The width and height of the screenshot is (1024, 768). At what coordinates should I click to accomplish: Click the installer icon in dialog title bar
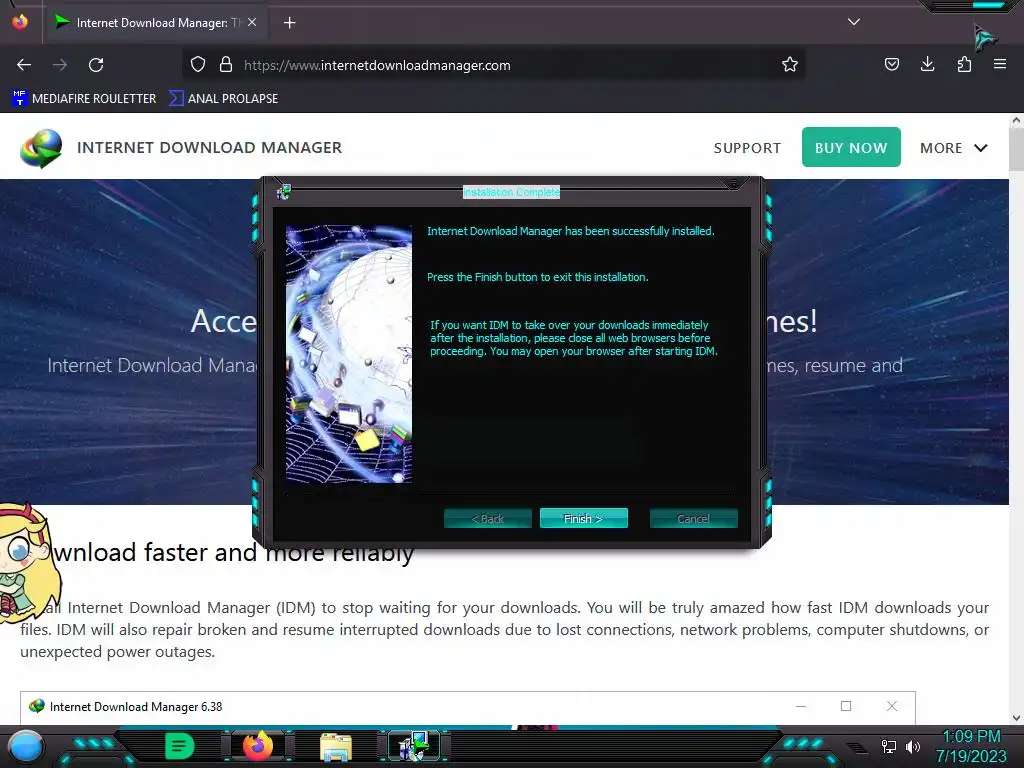[x=283, y=192]
